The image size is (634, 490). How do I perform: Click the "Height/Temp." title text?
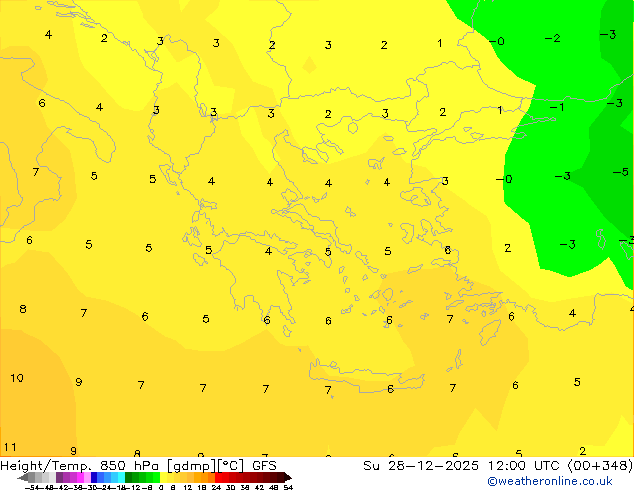click(47, 466)
